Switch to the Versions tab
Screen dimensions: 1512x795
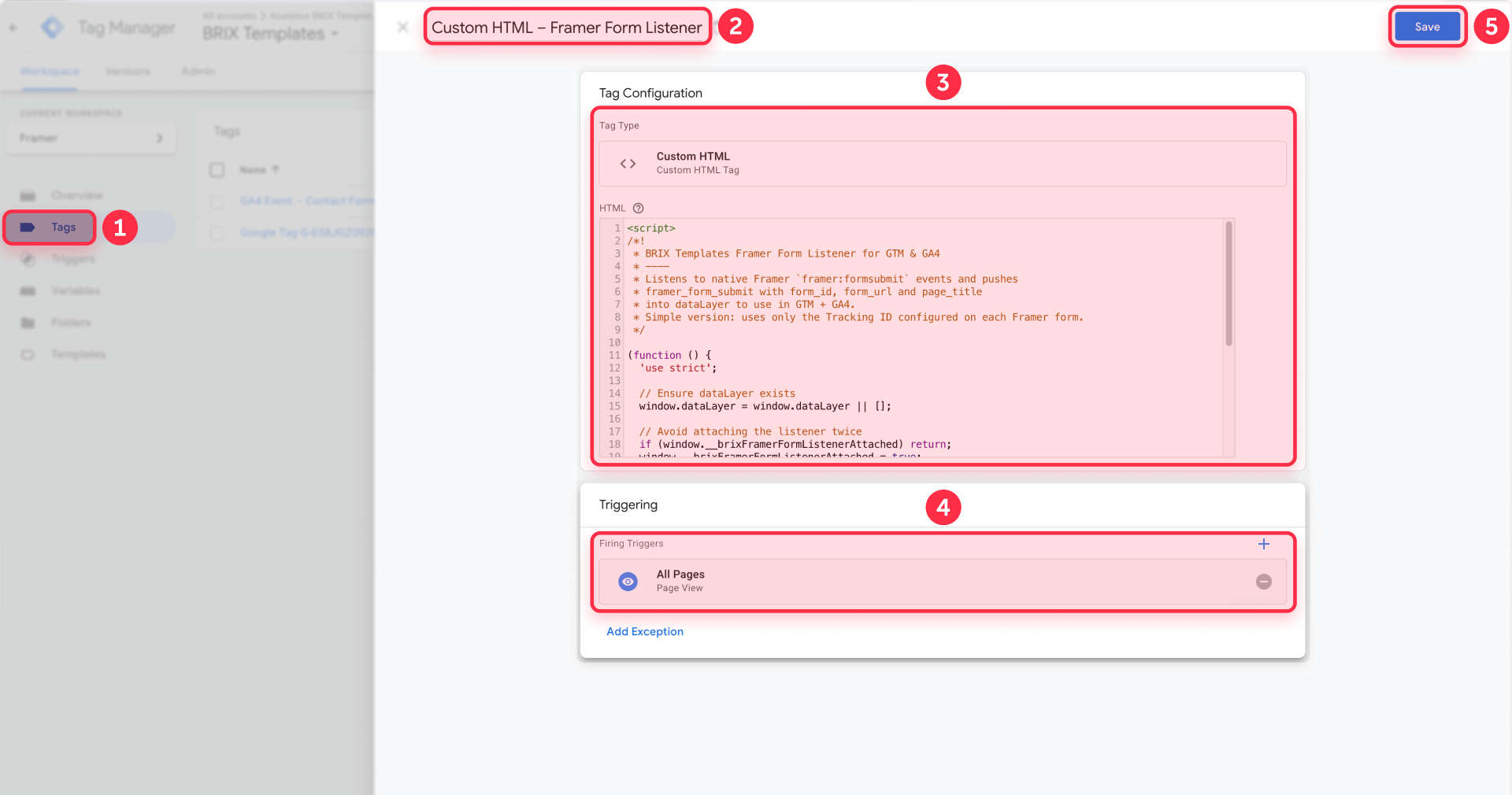(x=128, y=72)
